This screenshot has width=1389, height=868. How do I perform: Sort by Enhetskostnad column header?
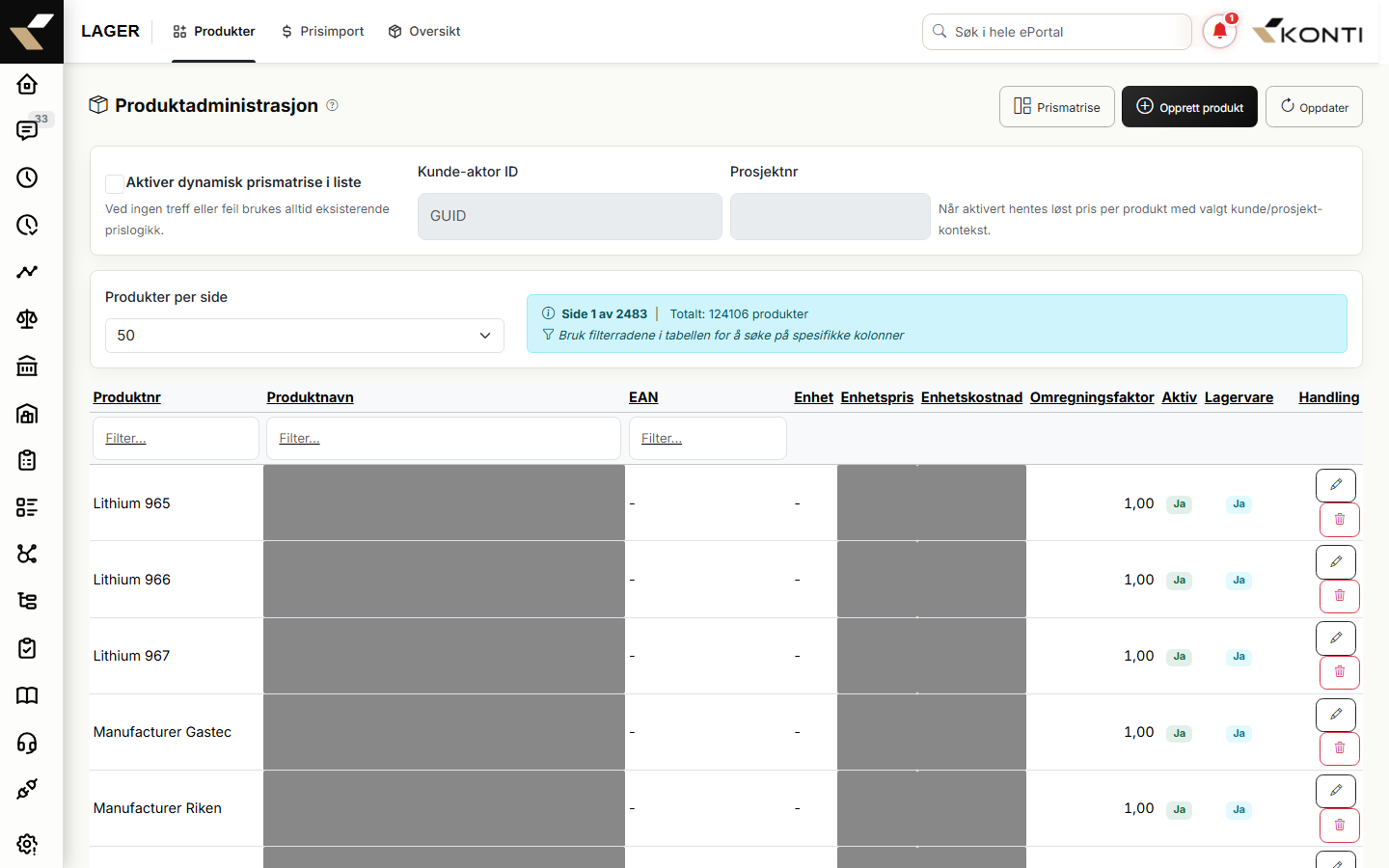971,397
